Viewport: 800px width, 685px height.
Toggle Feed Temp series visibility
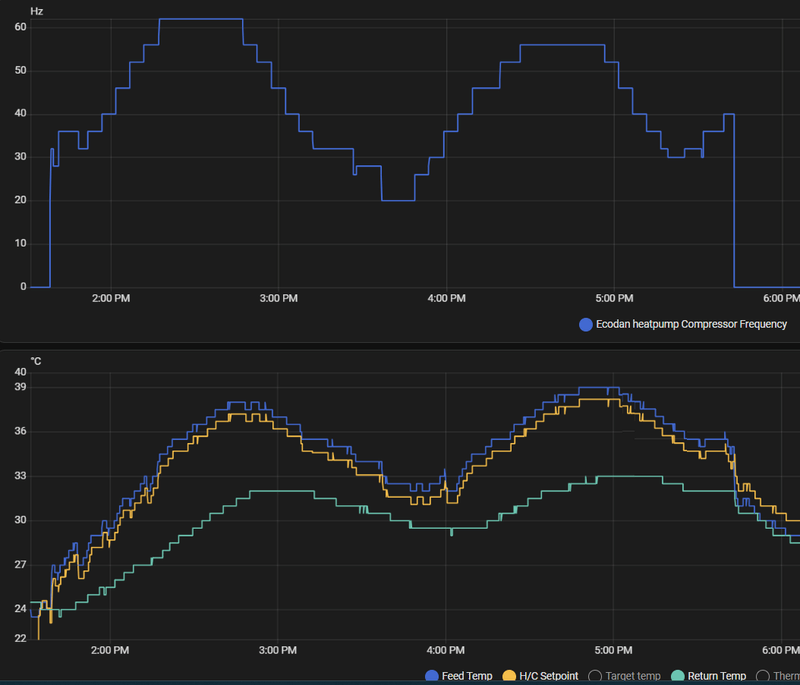(459, 676)
